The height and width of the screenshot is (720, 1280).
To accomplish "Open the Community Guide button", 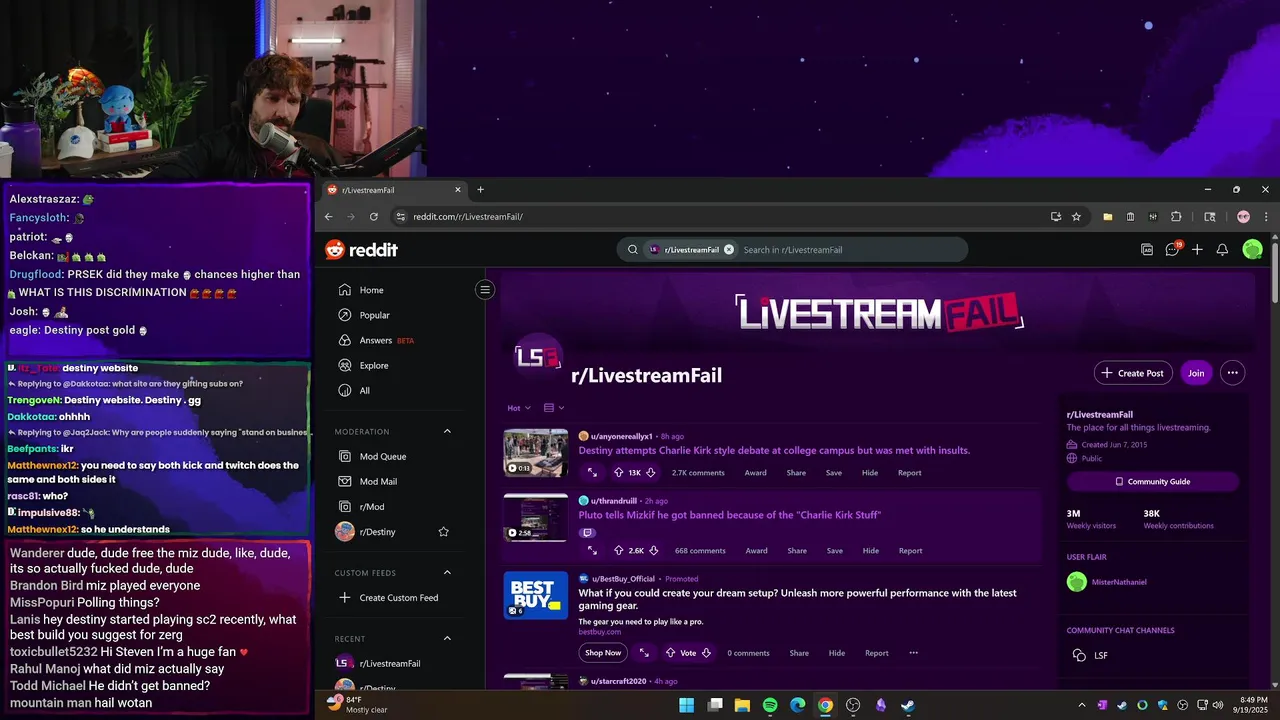I will (x=1152, y=482).
